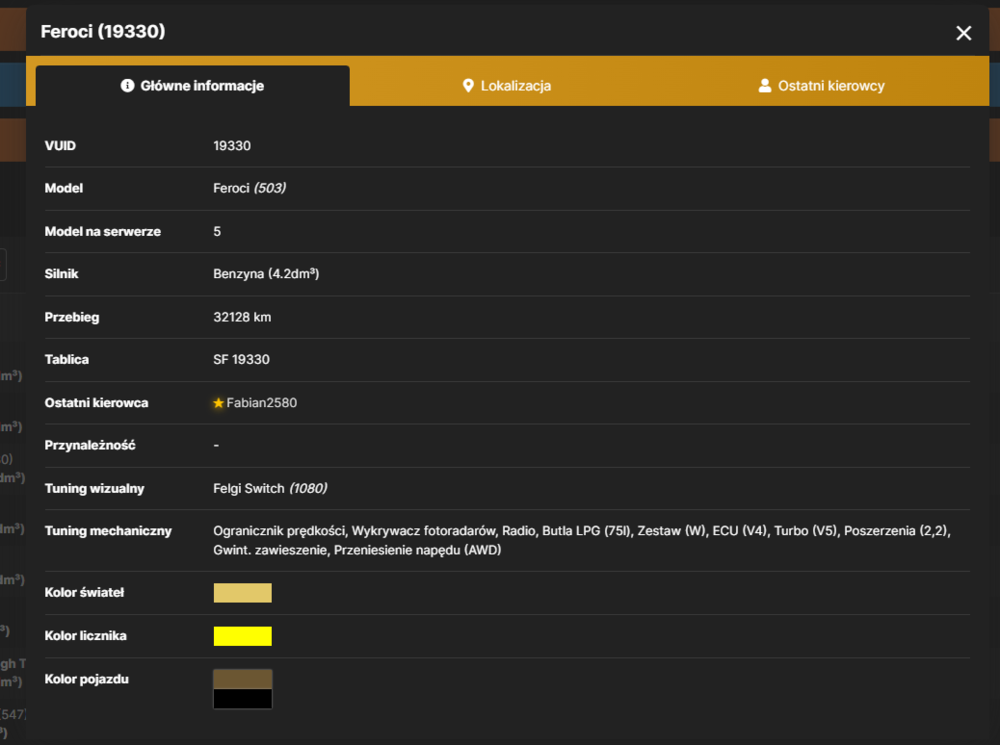Select the VUID value 19330
Viewport: 1000px width, 745px height.
(x=232, y=145)
